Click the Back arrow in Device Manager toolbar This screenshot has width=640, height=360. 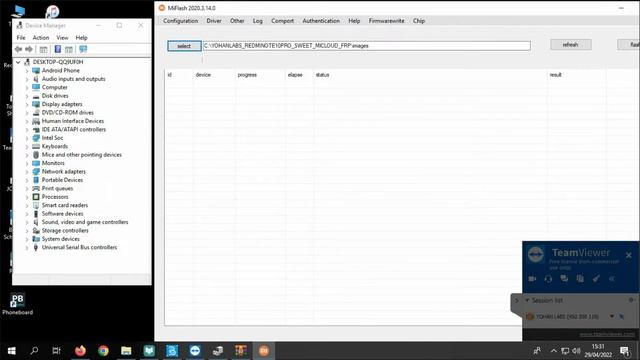18,49
